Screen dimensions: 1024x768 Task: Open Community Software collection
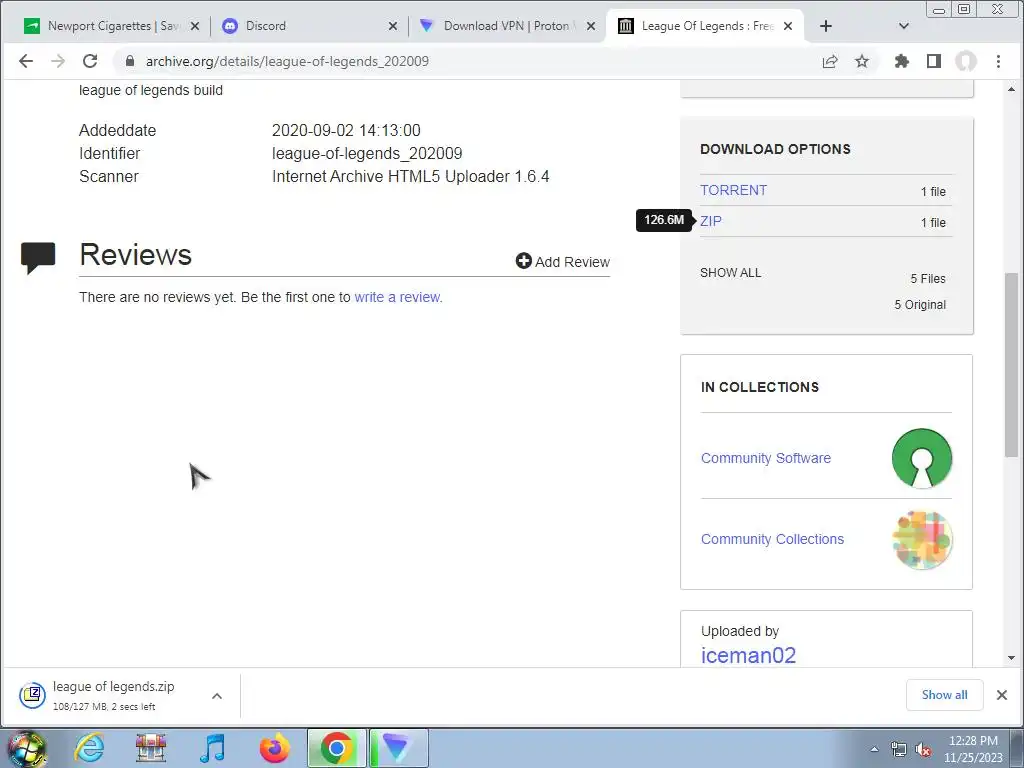click(765, 458)
